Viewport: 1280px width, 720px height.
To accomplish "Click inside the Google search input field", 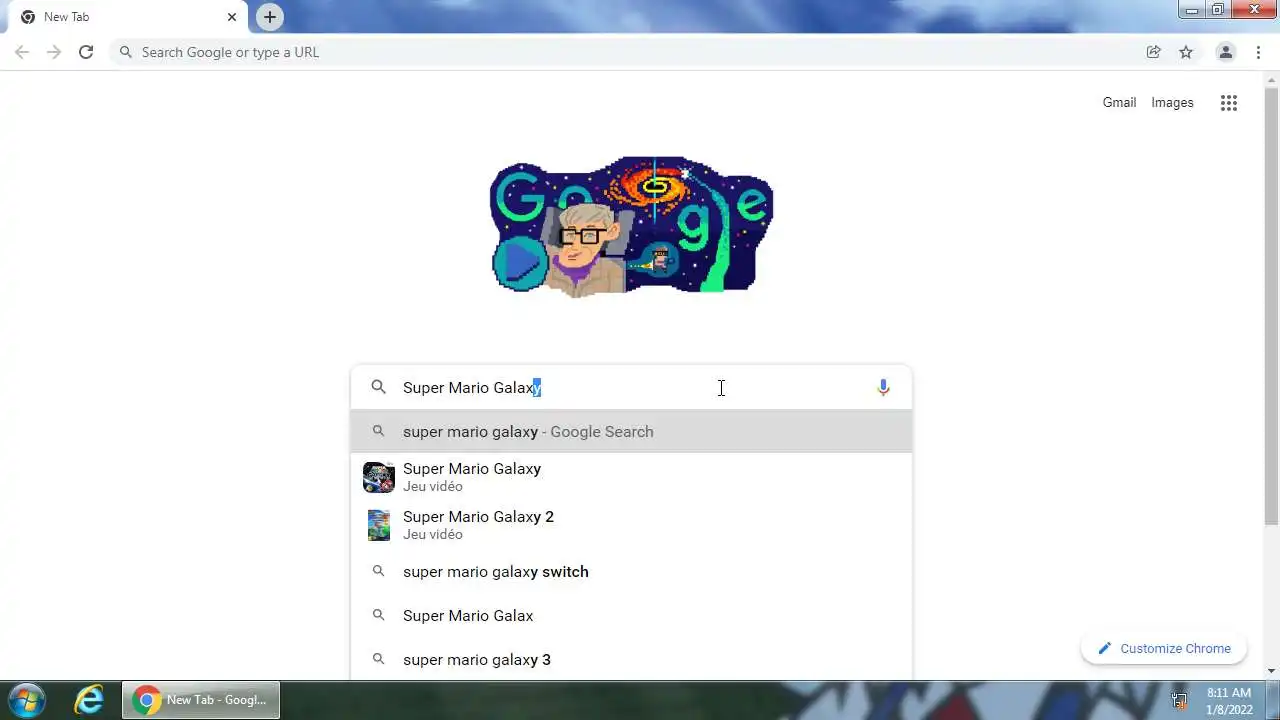I will [630, 387].
